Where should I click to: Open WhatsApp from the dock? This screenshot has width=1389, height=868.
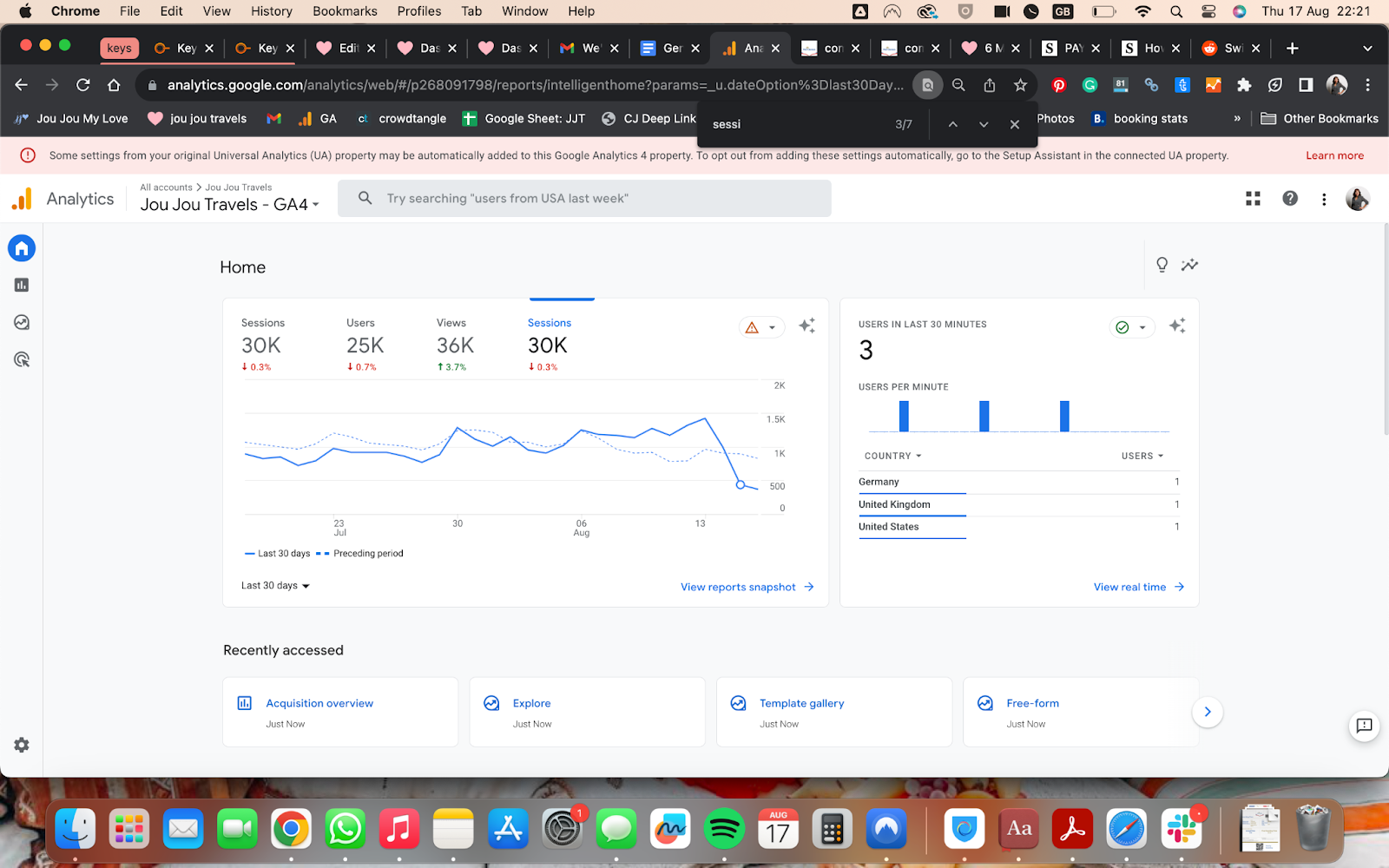(345, 829)
